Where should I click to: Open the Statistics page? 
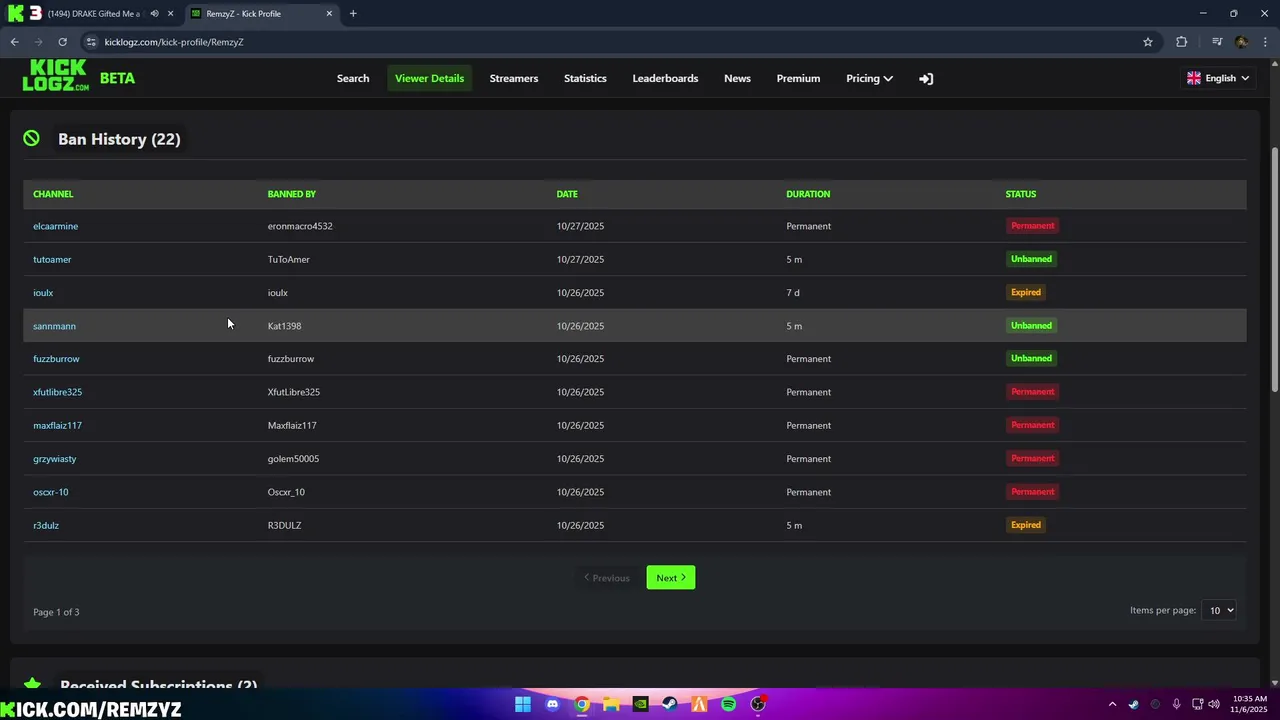[585, 78]
